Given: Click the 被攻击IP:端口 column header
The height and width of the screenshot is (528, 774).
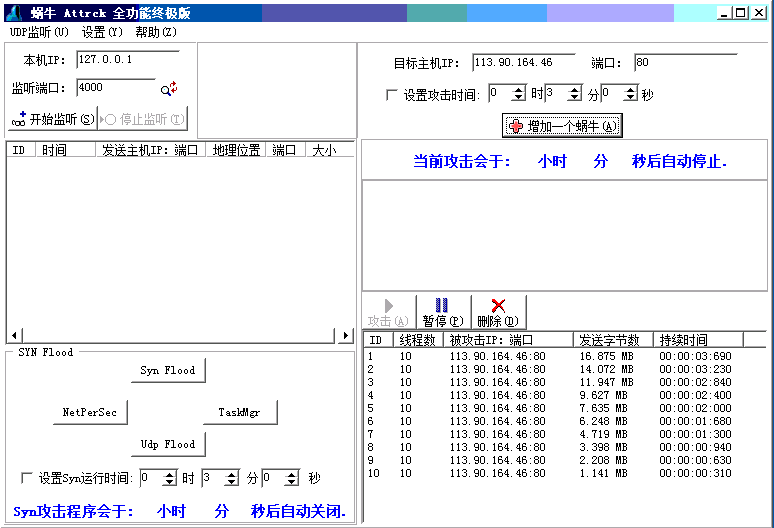Looking at the screenshot, I should tap(508, 340).
